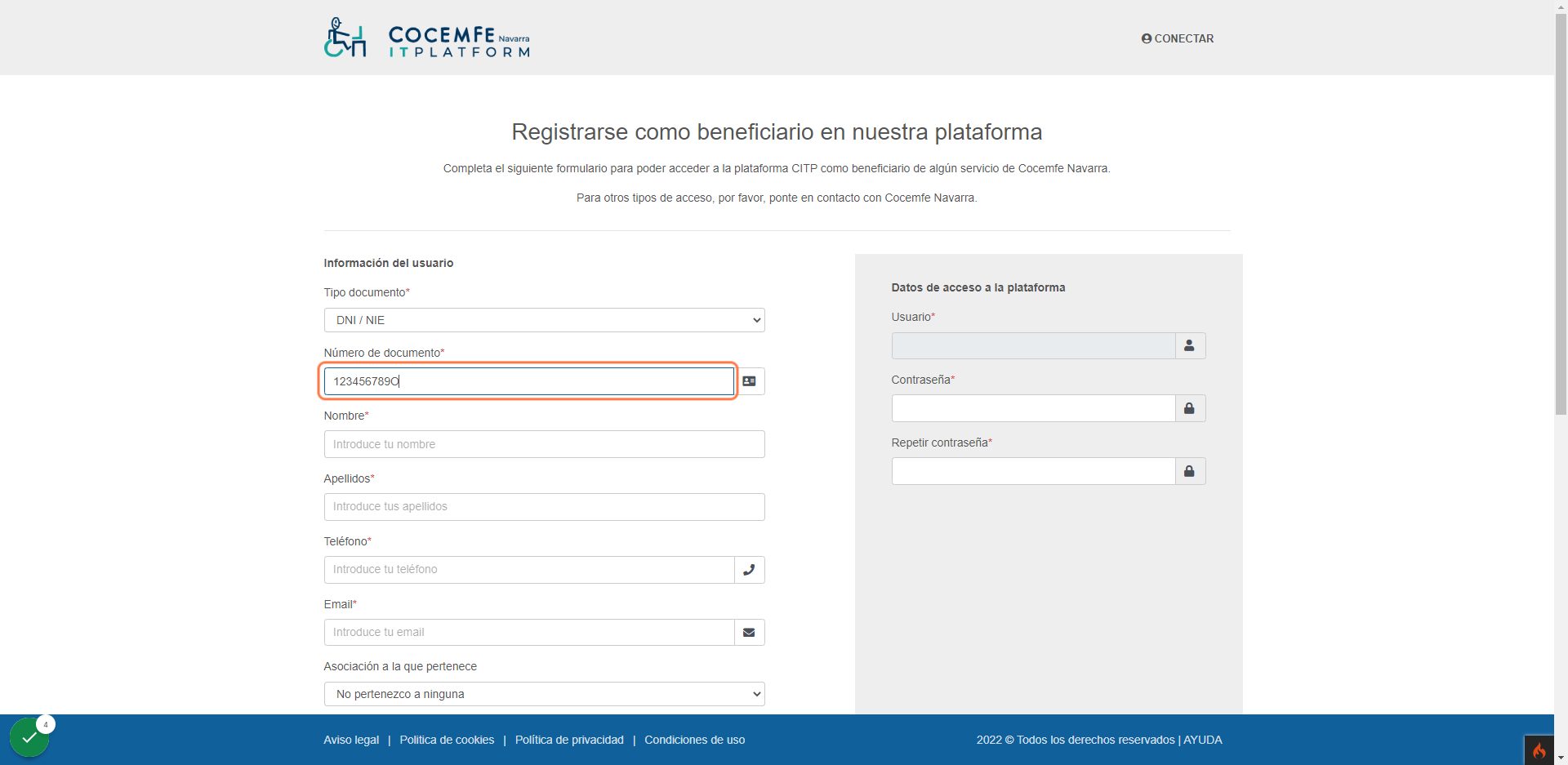This screenshot has width=1568, height=765.
Task: Focus the Número de documento input field
Action: (529, 381)
